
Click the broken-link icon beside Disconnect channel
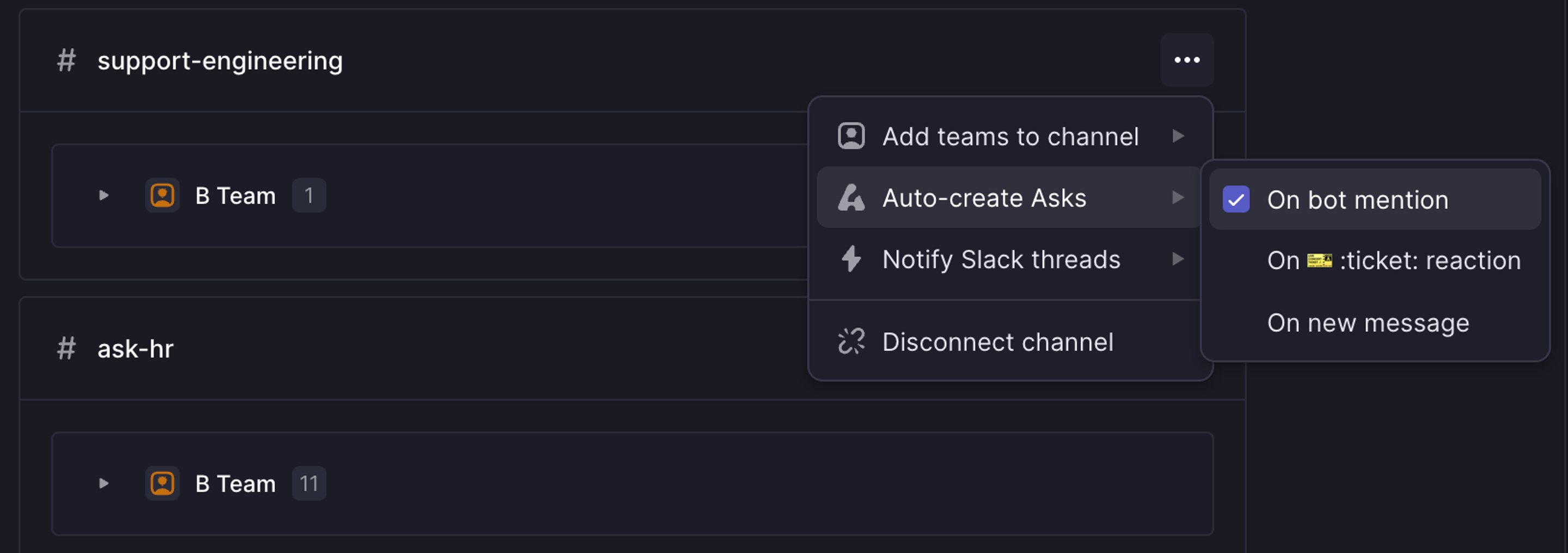(x=851, y=342)
